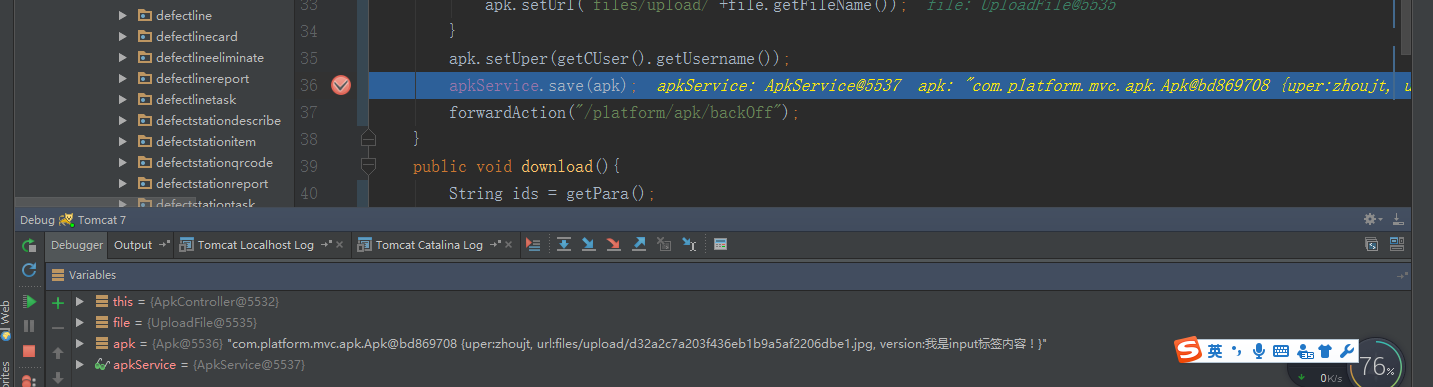This screenshot has height=387, width=1433.
Task: Toggle the breakpoint on line 36
Action: [341, 85]
